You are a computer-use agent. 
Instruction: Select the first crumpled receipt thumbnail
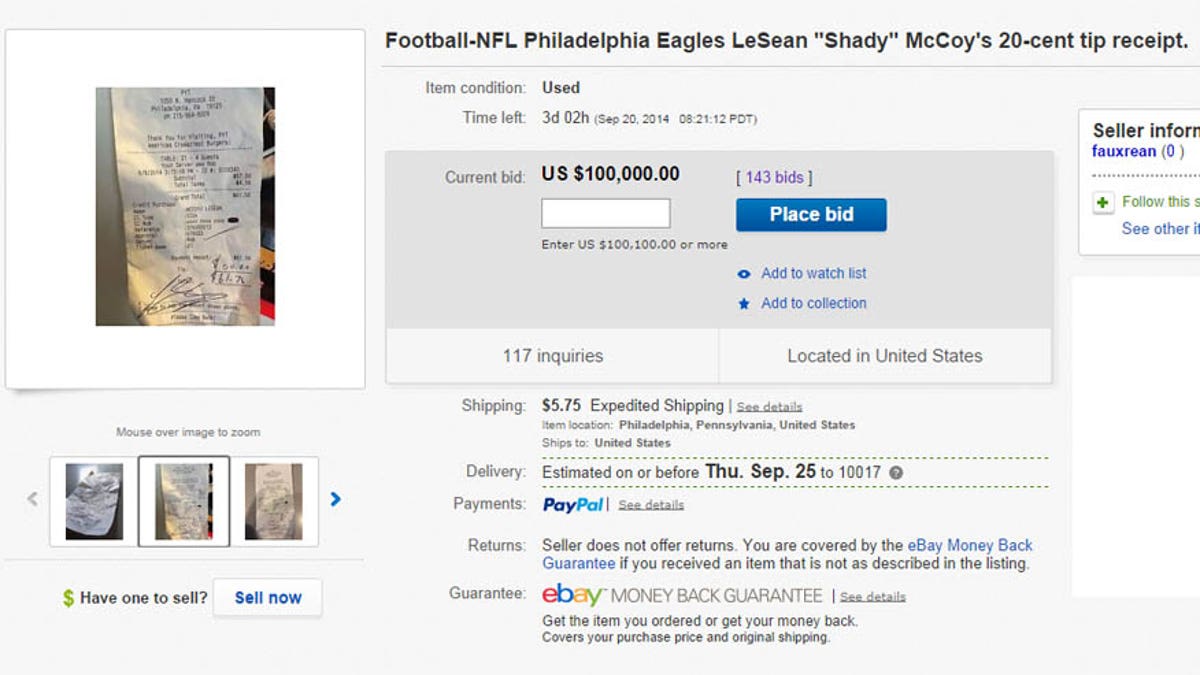pos(94,501)
